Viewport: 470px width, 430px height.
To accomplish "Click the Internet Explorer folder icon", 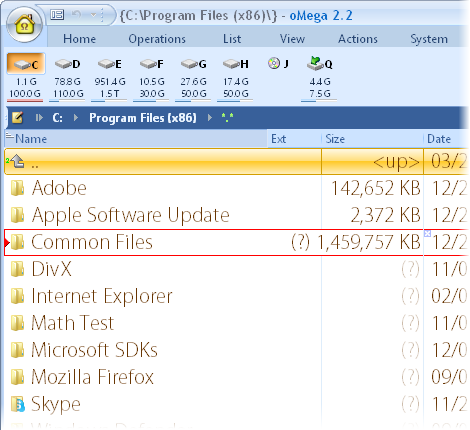I will pos(17,296).
